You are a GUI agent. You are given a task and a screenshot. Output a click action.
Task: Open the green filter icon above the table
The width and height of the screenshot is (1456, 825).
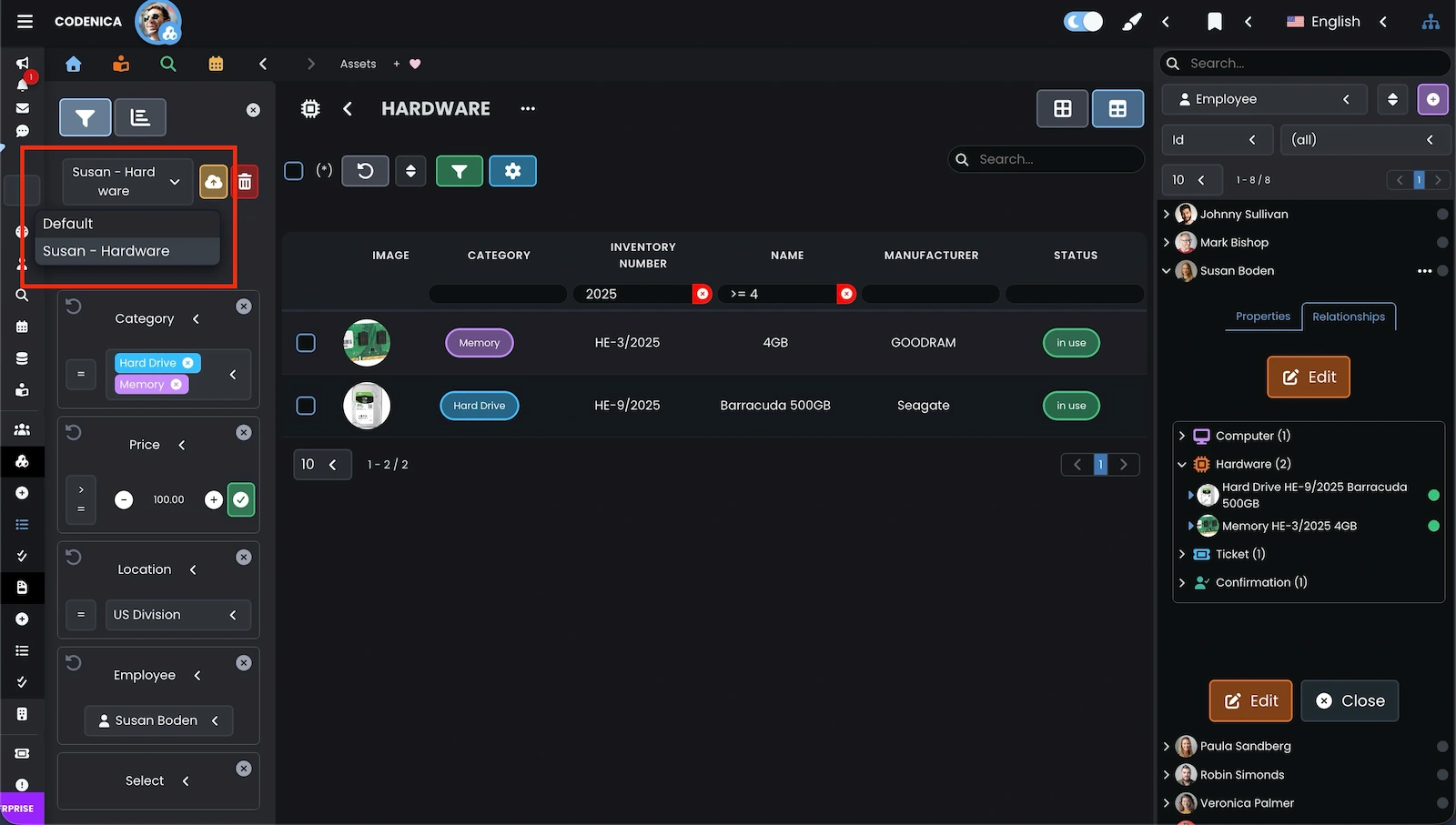pyautogui.click(x=460, y=171)
